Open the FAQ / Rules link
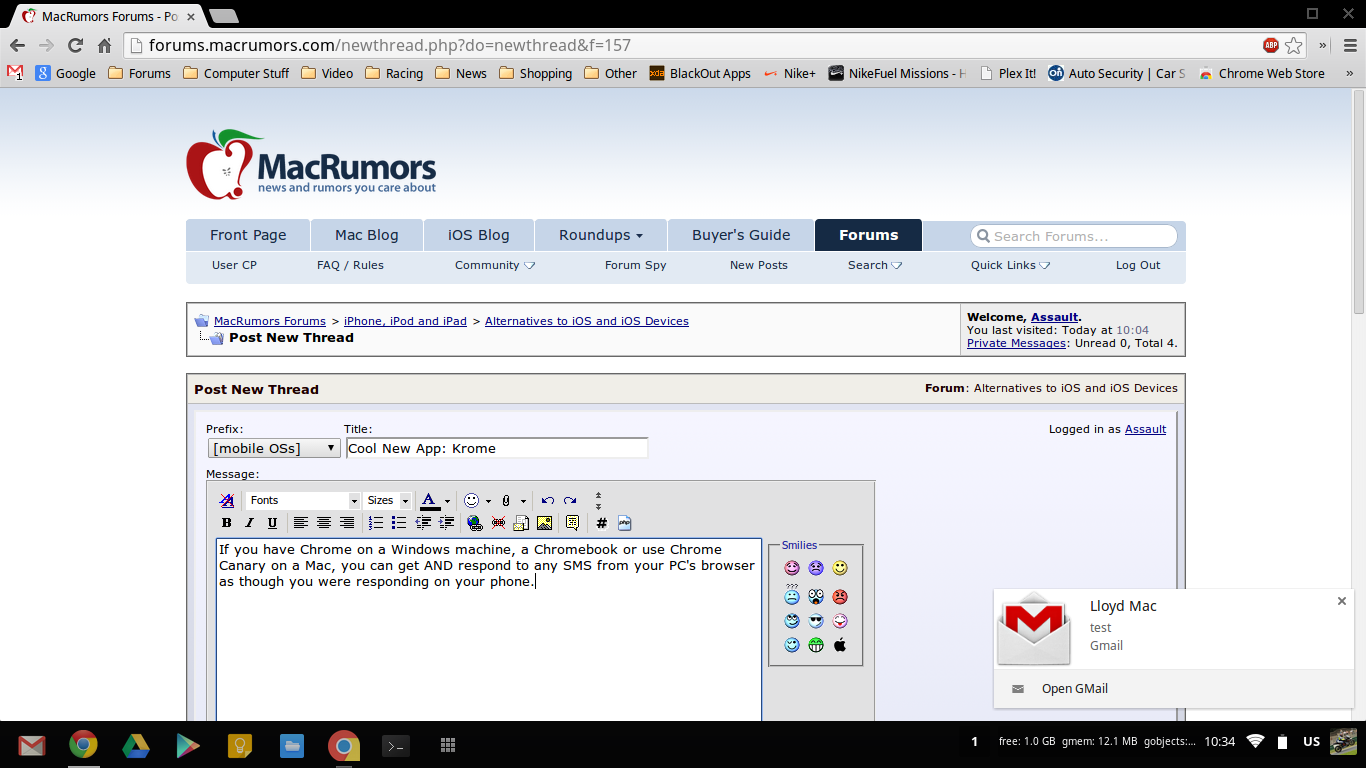 coord(350,265)
